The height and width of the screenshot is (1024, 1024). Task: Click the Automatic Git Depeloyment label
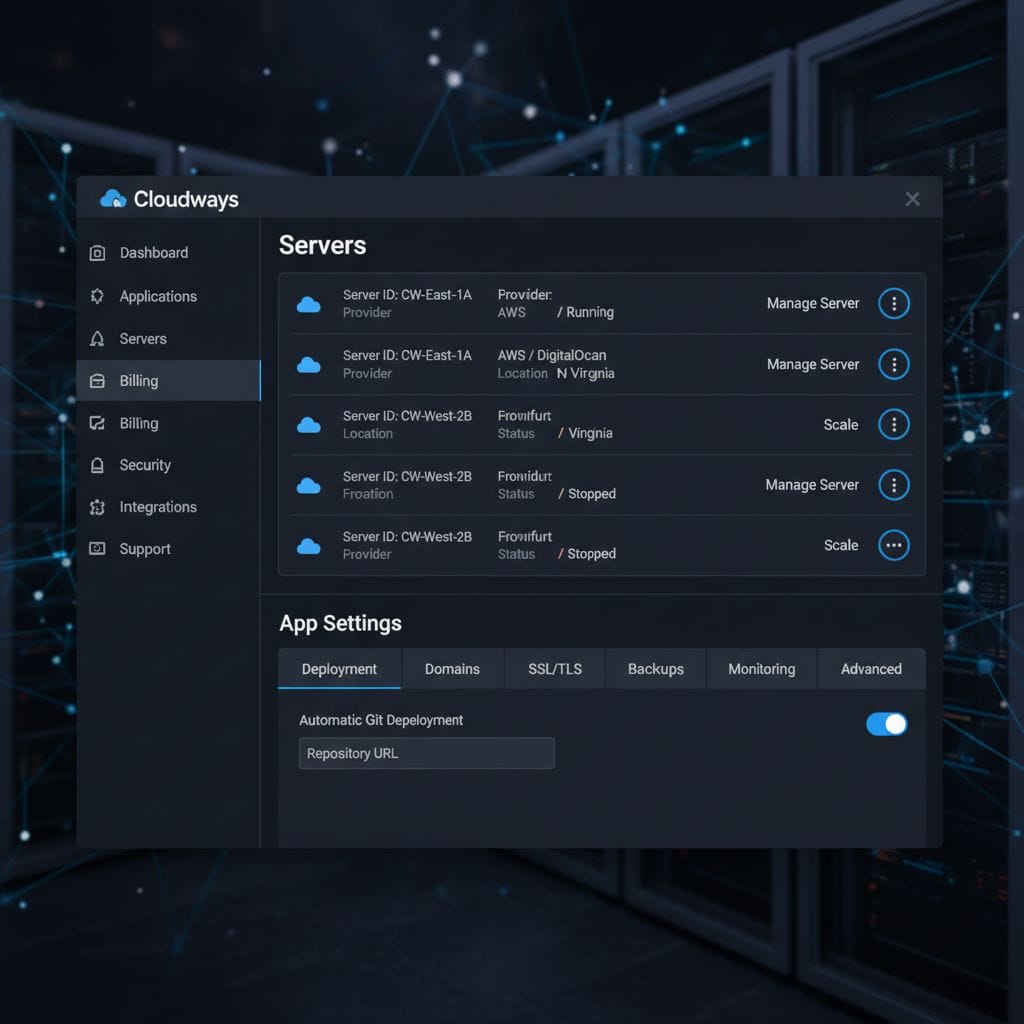[381, 720]
